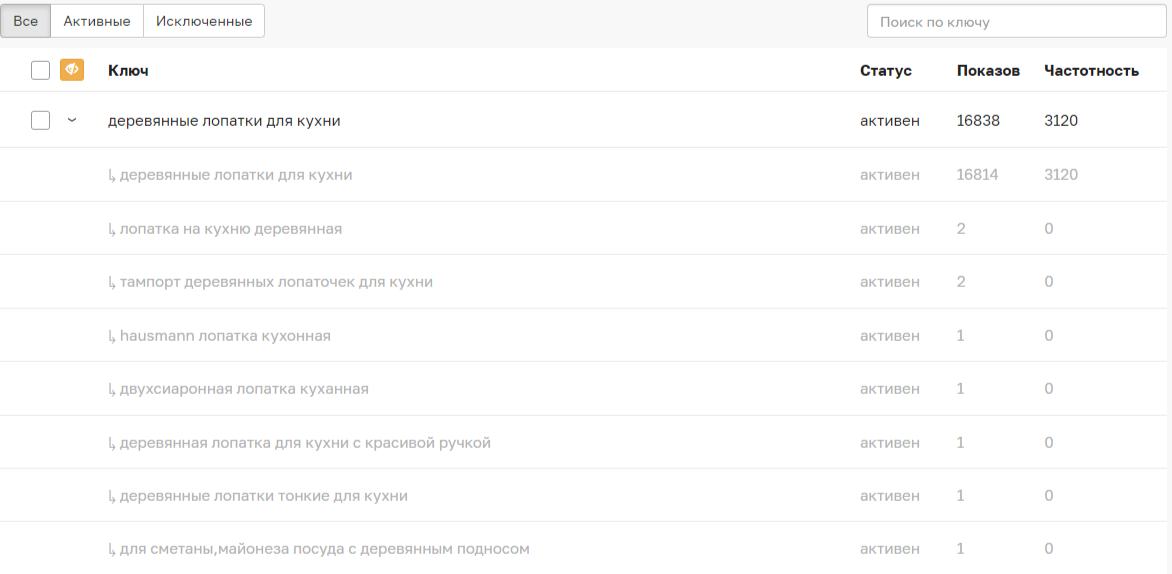Focus the Поиск по ключу search field

(1015, 22)
